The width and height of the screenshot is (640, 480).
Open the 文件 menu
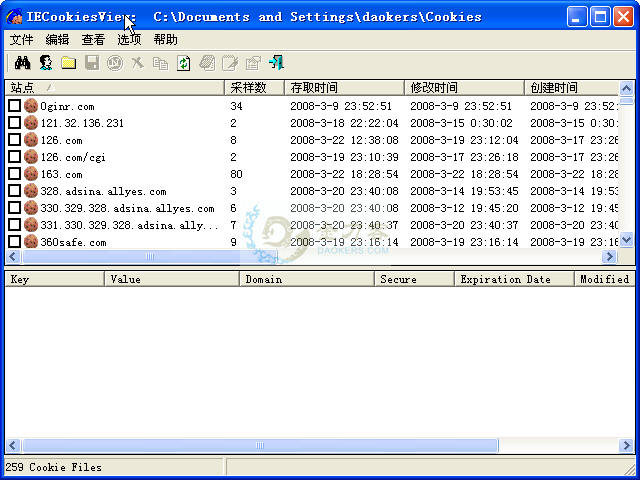21,40
